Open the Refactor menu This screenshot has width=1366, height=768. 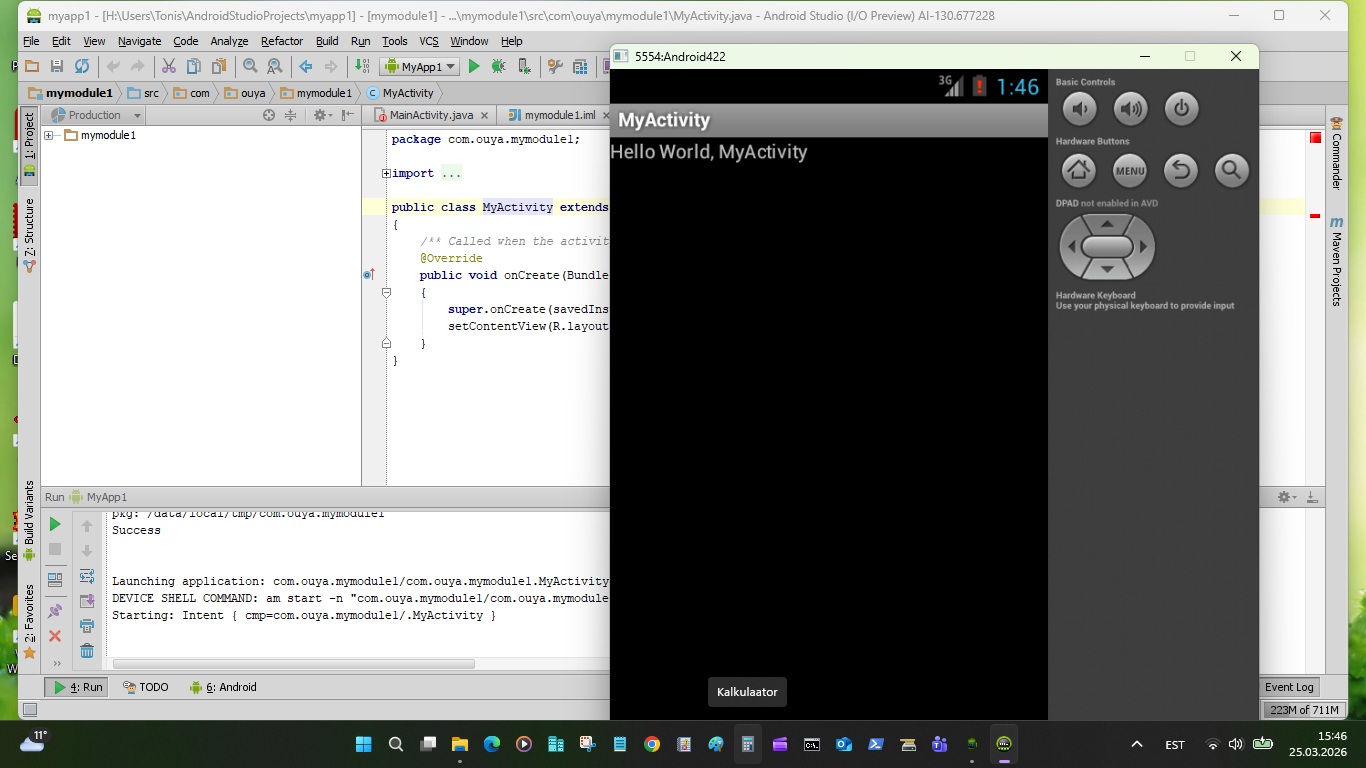pos(282,41)
